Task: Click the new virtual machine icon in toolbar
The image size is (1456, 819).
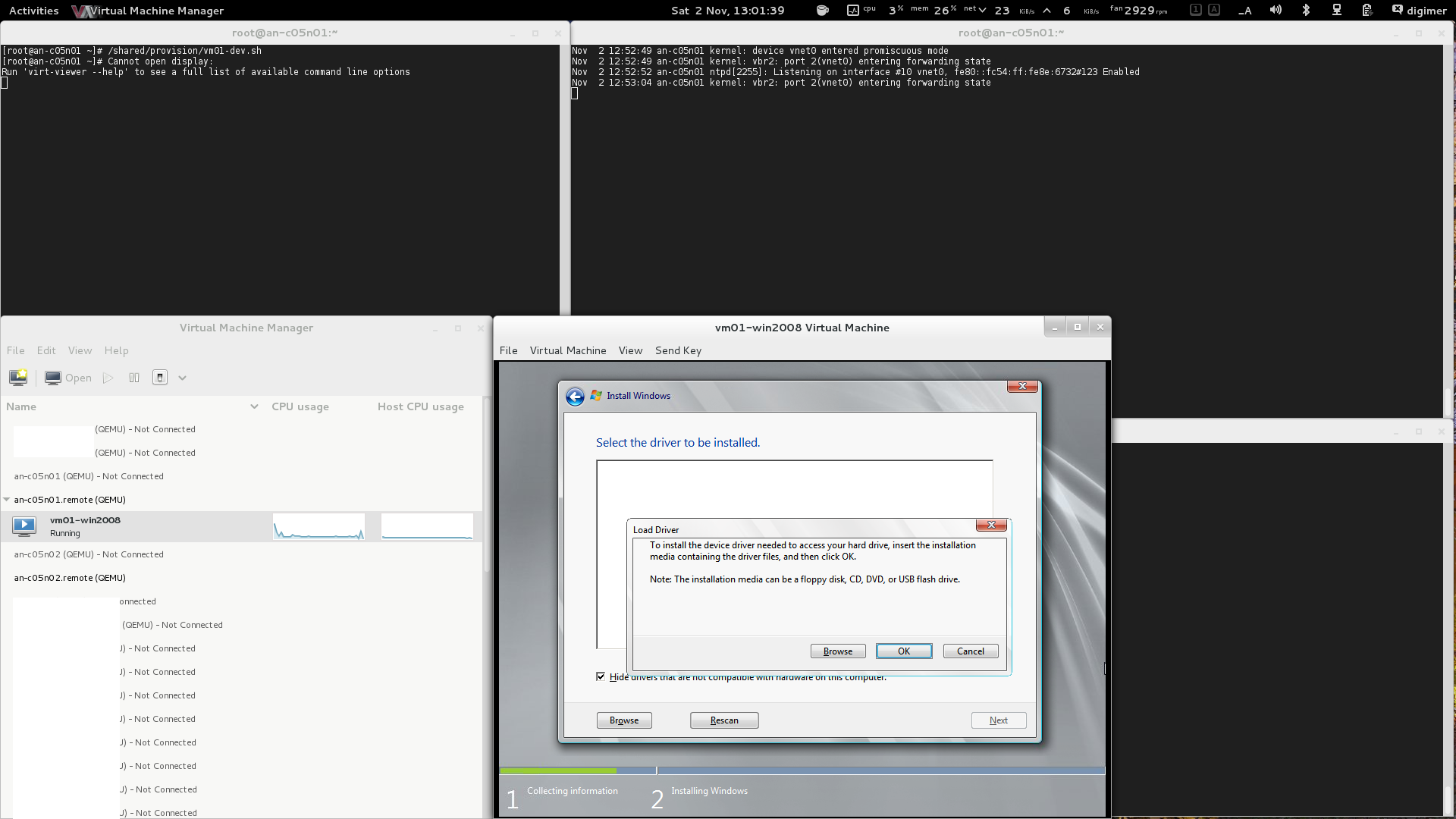Action: [18, 378]
